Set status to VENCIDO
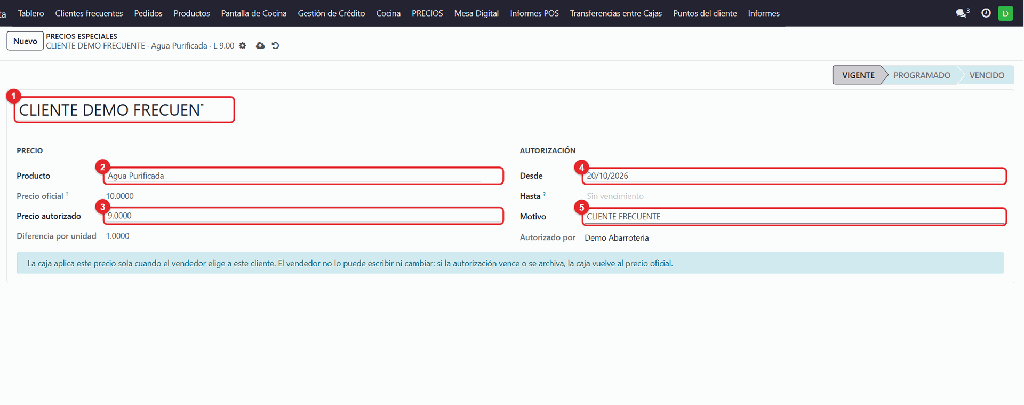Viewport: 1024px width, 405px height. coord(987,75)
